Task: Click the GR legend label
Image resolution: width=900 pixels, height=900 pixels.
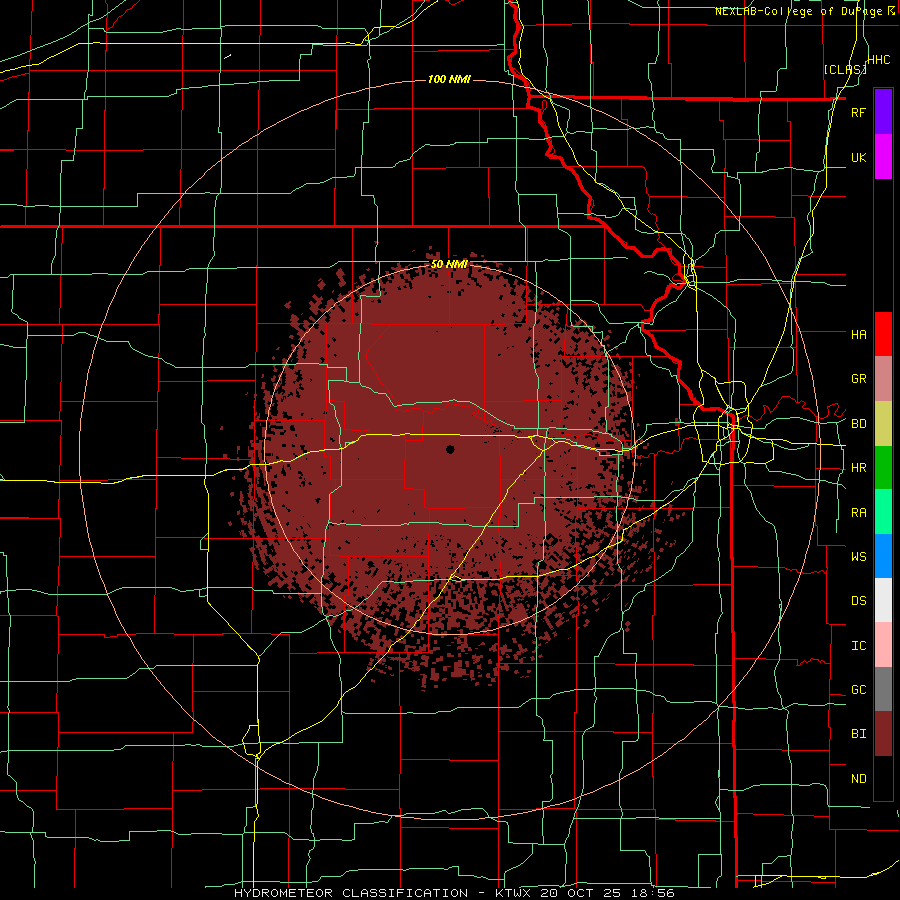Action: click(858, 379)
